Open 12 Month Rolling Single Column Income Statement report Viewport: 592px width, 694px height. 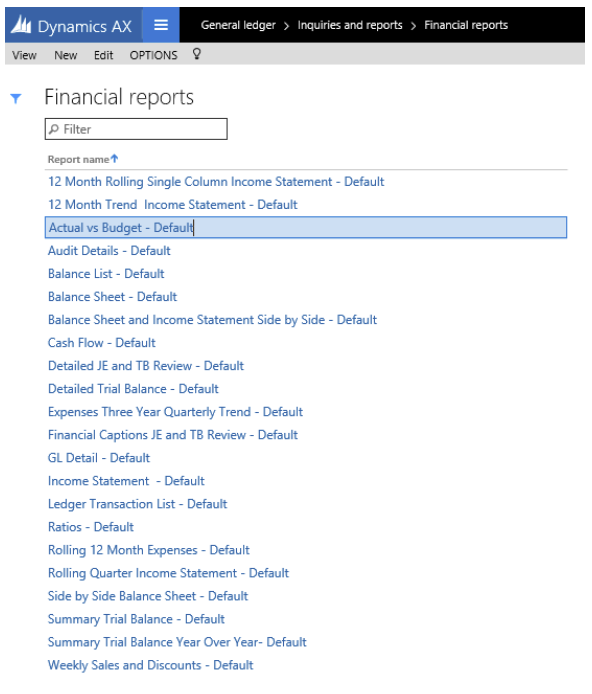pos(216,182)
